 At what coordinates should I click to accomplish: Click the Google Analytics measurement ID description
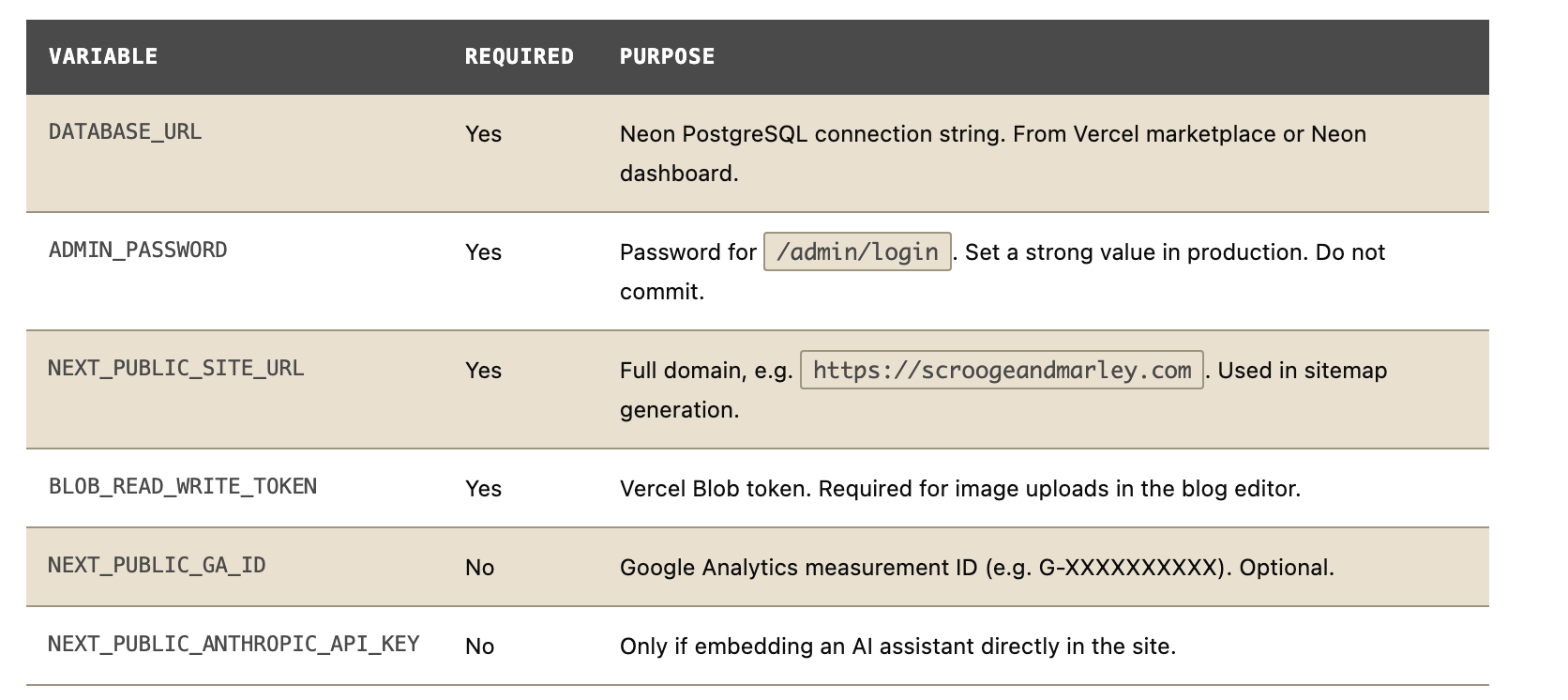coord(976,568)
